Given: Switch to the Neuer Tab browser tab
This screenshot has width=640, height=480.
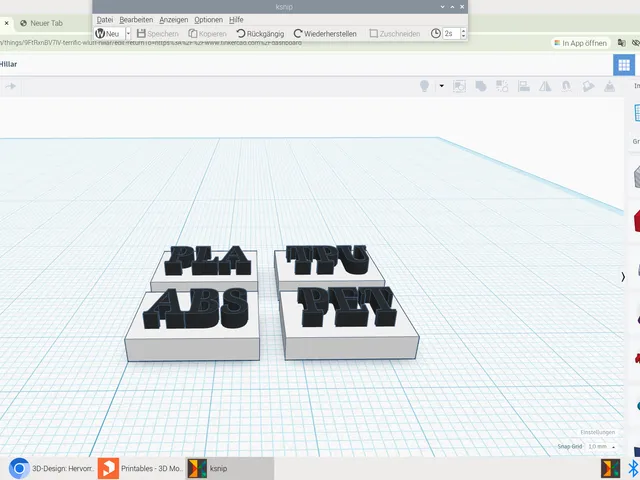Looking at the screenshot, I should click(42, 23).
